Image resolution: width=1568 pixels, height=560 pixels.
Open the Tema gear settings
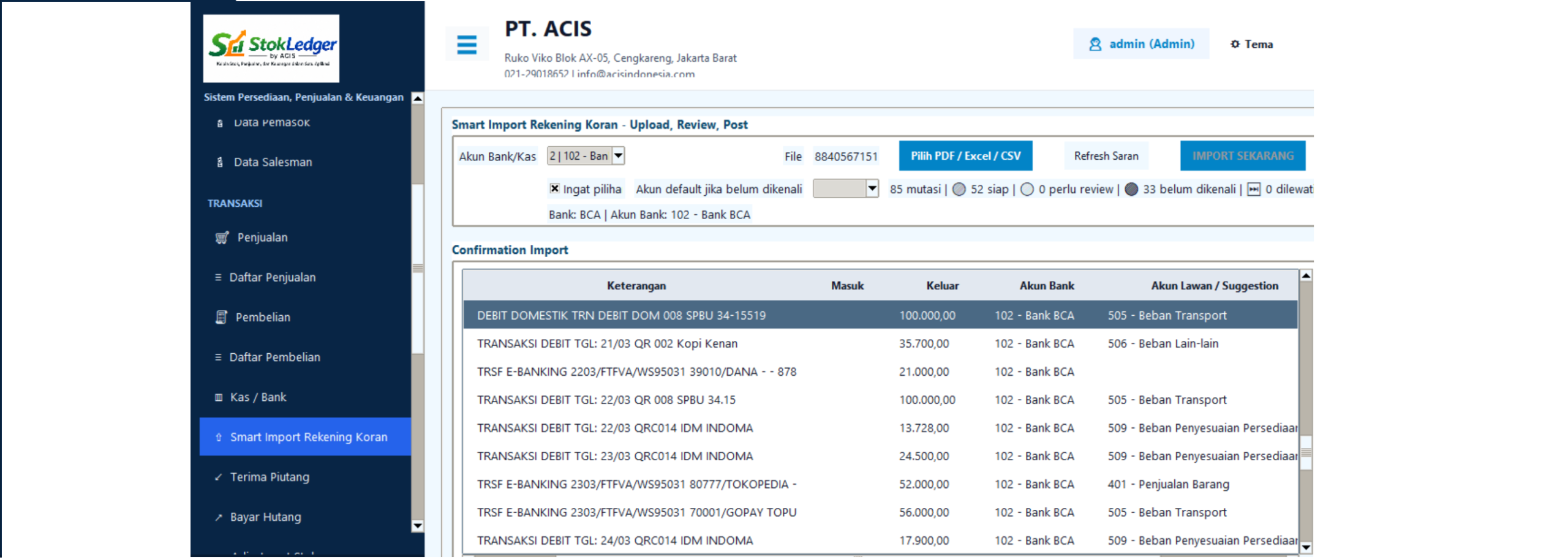pos(1234,44)
